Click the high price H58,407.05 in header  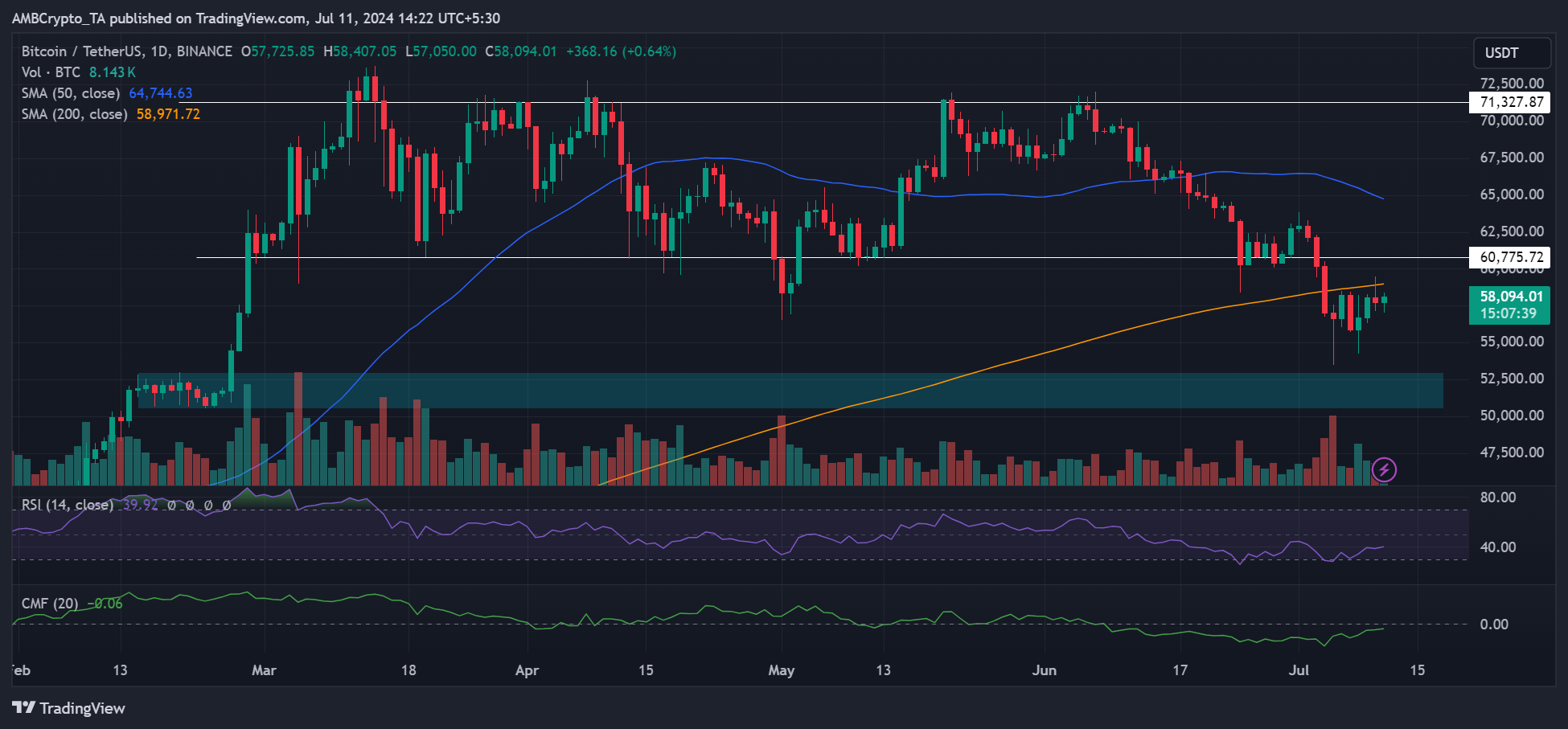359,51
